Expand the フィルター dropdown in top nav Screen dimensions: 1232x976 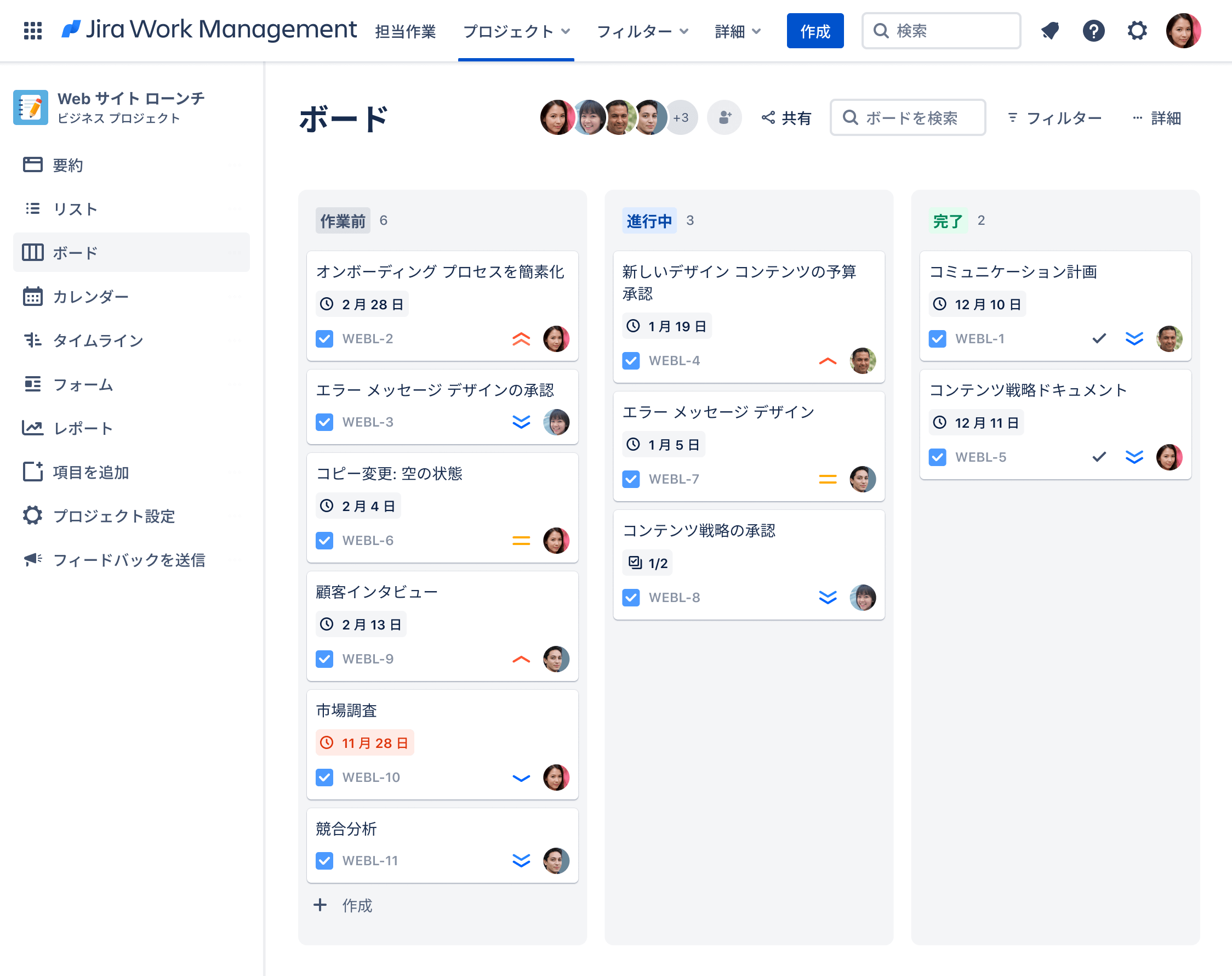(x=642, y=31)
